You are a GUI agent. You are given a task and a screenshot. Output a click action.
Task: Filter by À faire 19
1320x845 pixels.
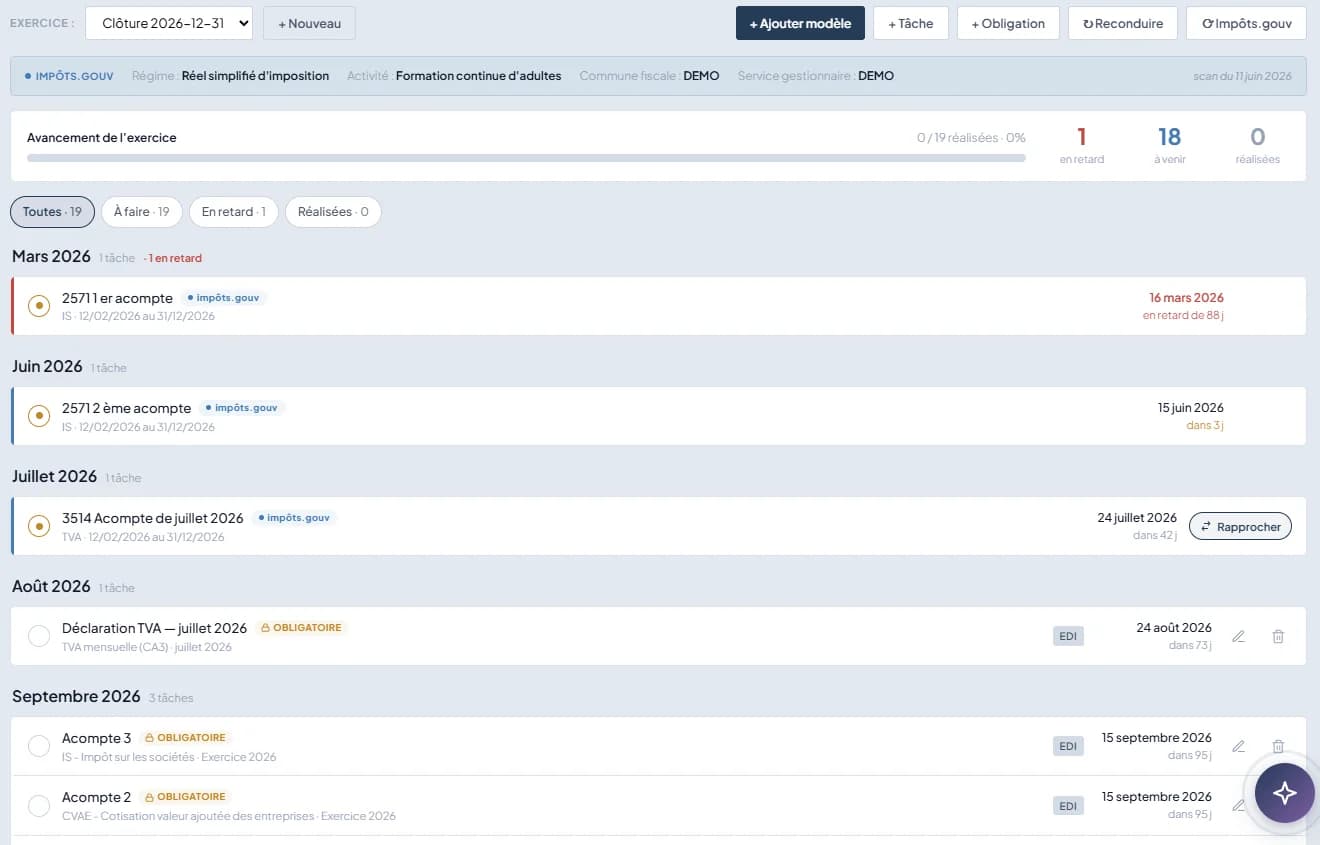click(x=141, y=212)
